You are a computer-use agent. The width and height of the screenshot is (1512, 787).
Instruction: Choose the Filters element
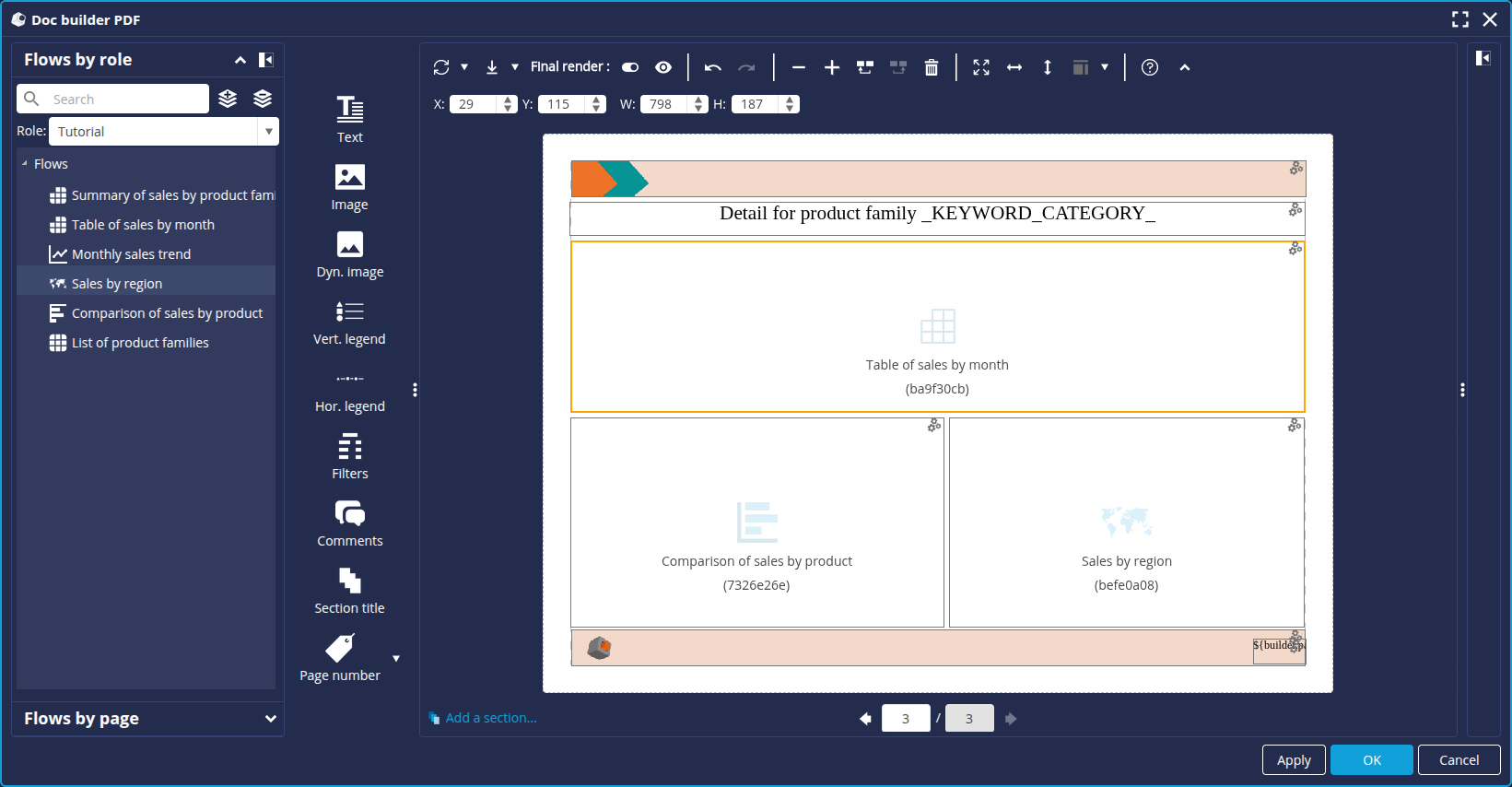point(349,457)
